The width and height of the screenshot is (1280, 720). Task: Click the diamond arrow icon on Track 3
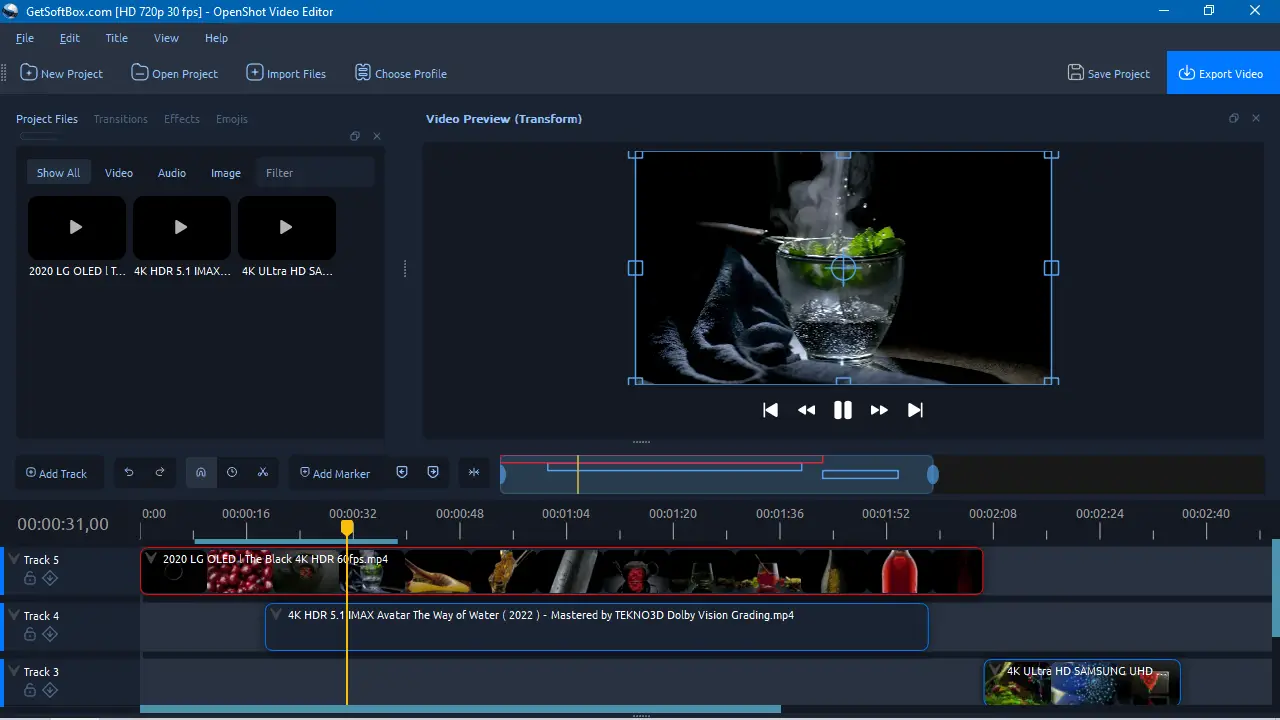(x=50, y=690)
